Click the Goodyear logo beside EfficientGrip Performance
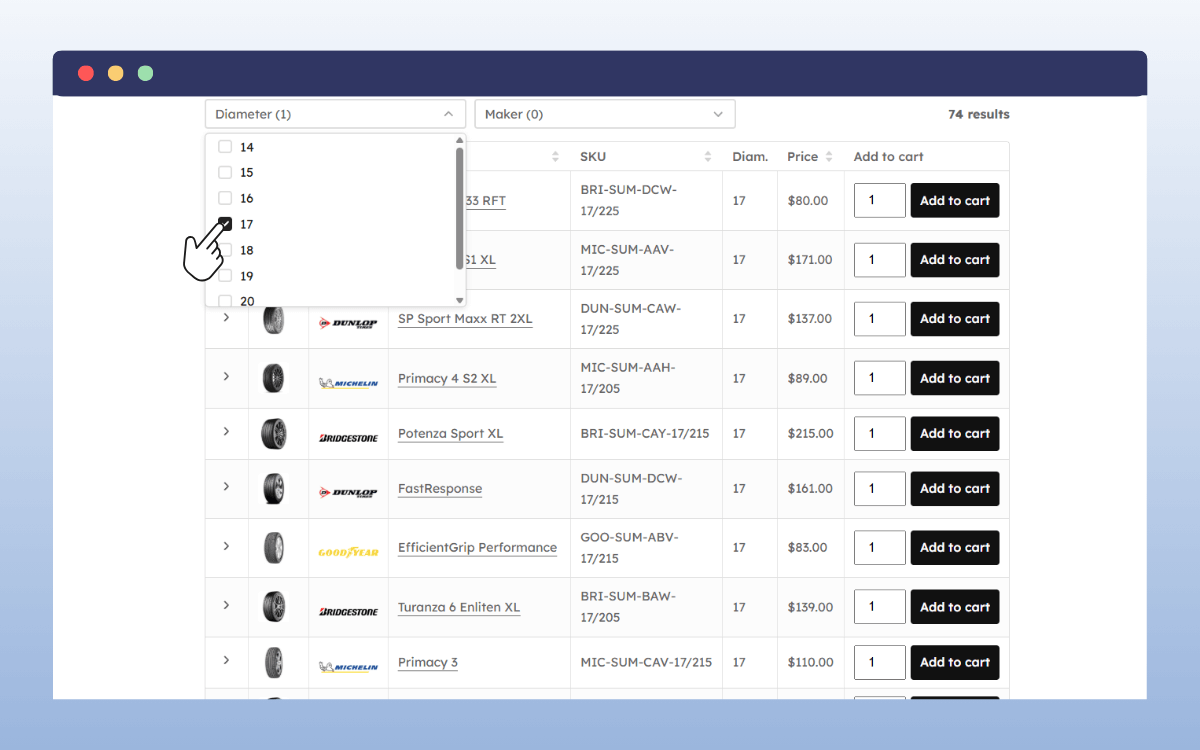This screenshot has height=750, width=1200. 348,551
